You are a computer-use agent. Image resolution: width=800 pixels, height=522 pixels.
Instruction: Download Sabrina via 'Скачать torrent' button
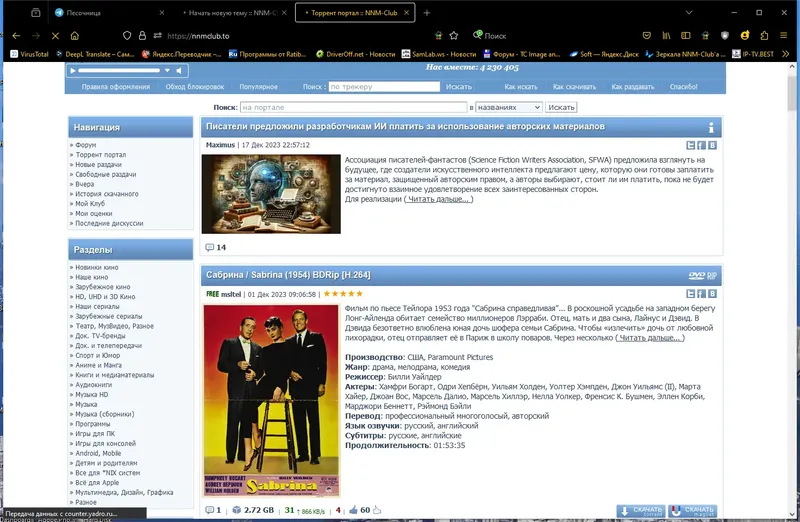(641, 511)
